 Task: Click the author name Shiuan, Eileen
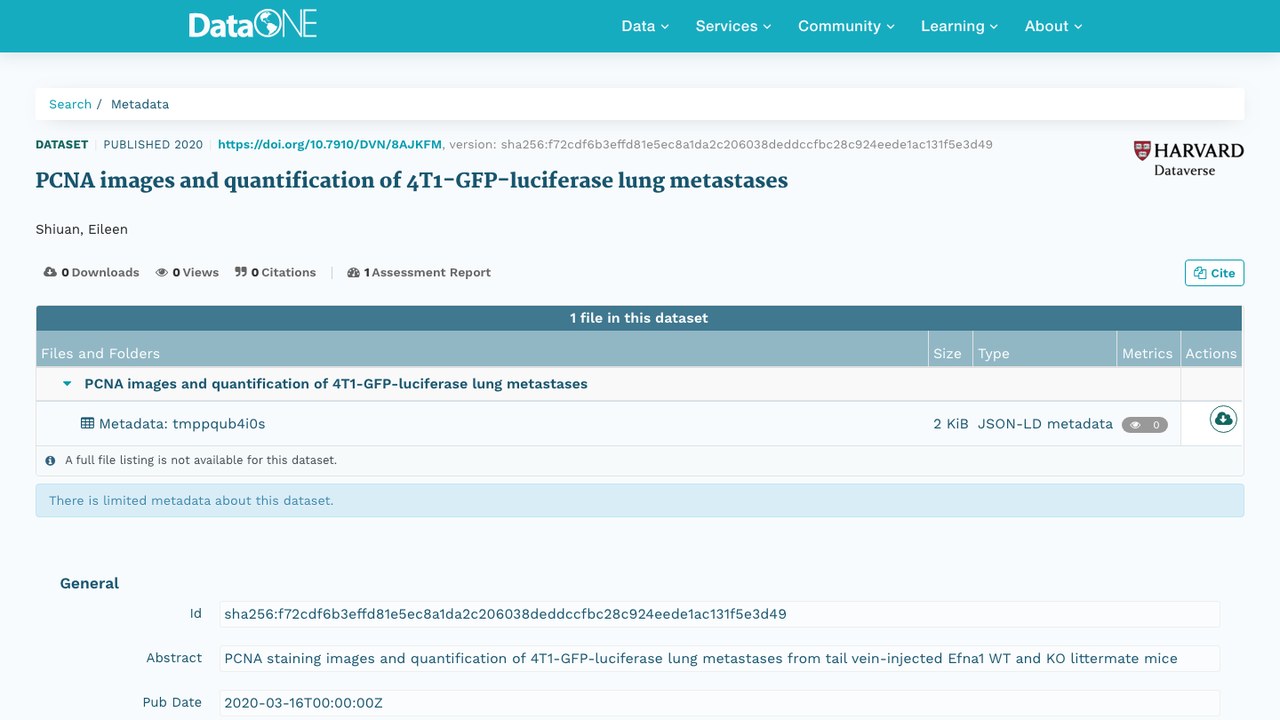pos(82,229)
